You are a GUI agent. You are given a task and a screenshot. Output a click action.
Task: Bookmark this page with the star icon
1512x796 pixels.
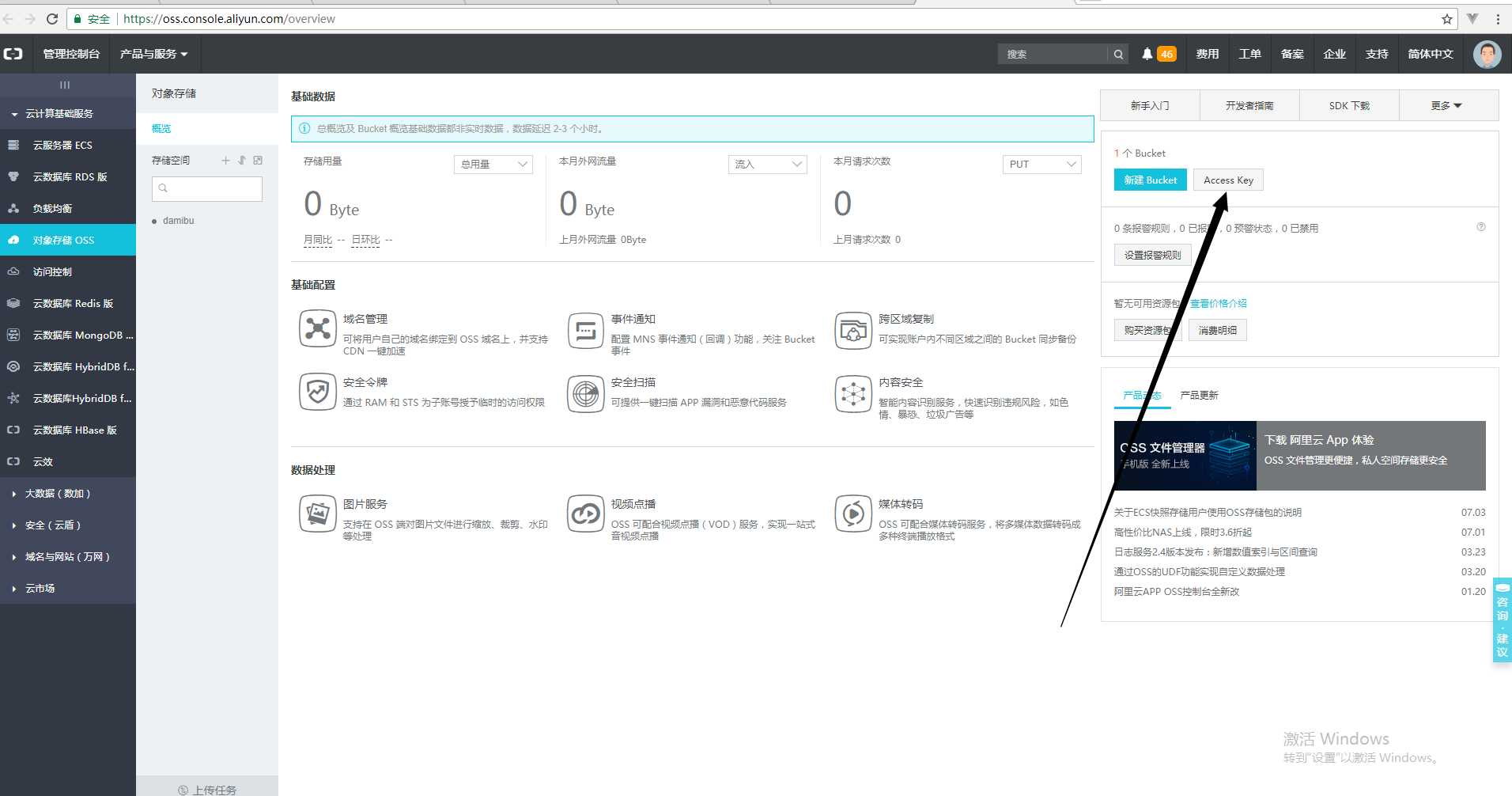(x=1446, y=19)
